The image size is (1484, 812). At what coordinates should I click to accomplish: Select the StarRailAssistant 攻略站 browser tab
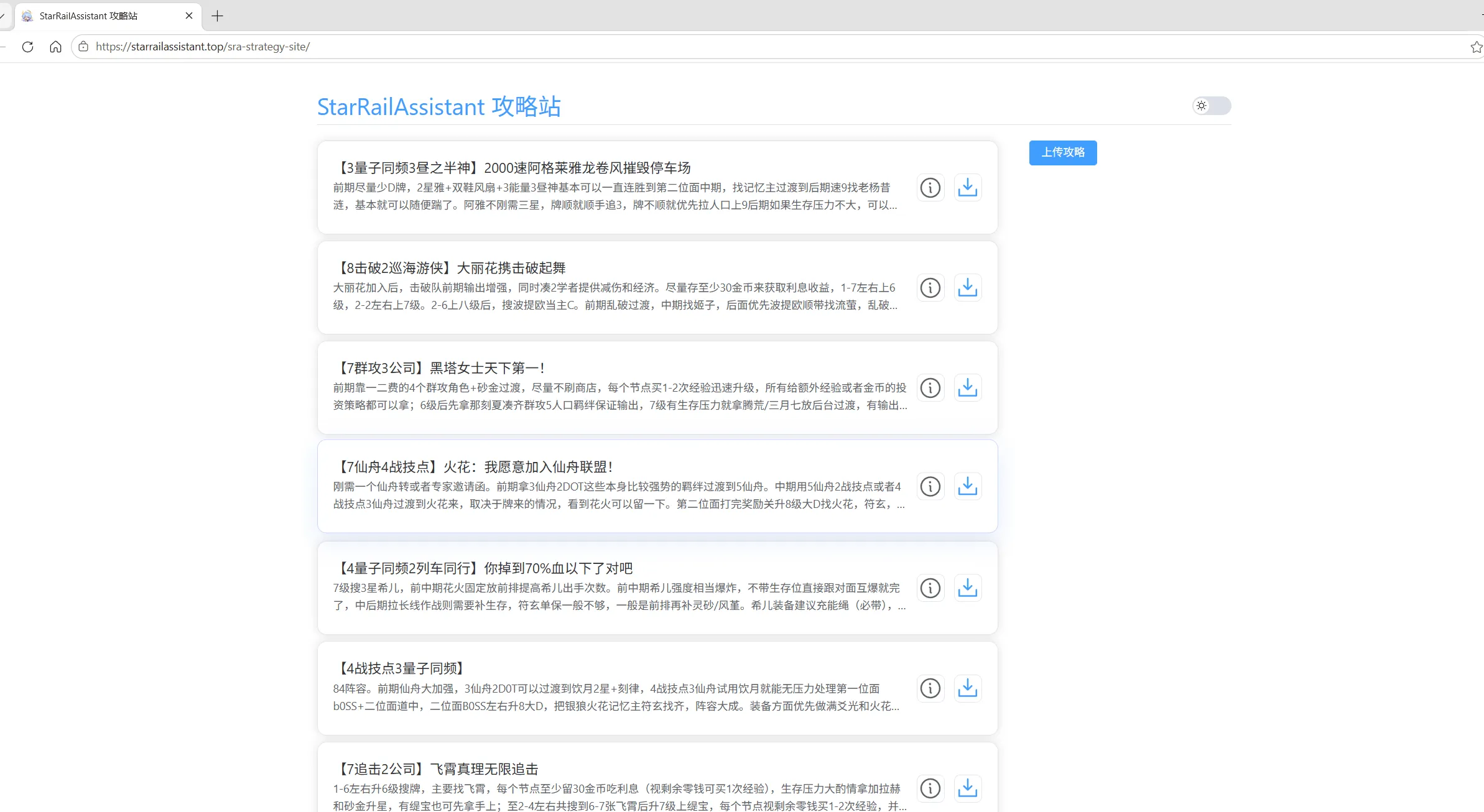[107, 16]
